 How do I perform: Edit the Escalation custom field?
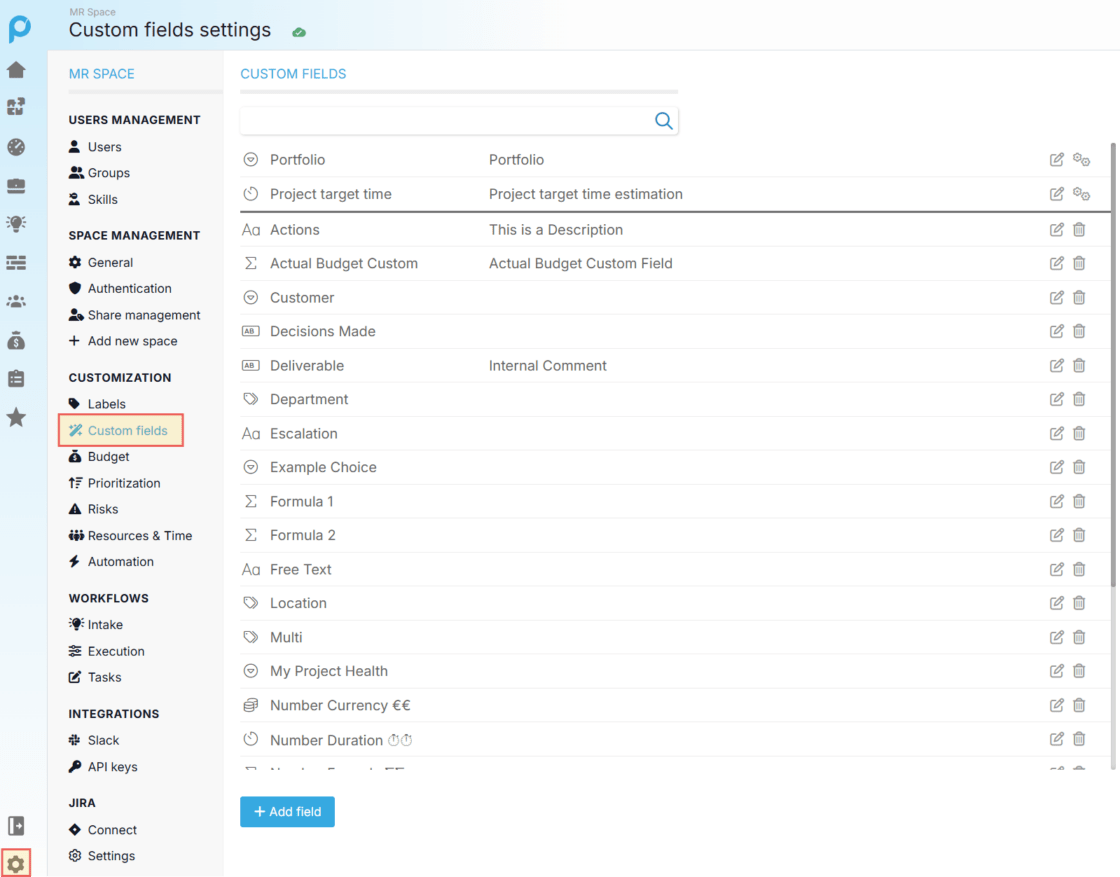pyautogui.click(x=1056, y=433)
